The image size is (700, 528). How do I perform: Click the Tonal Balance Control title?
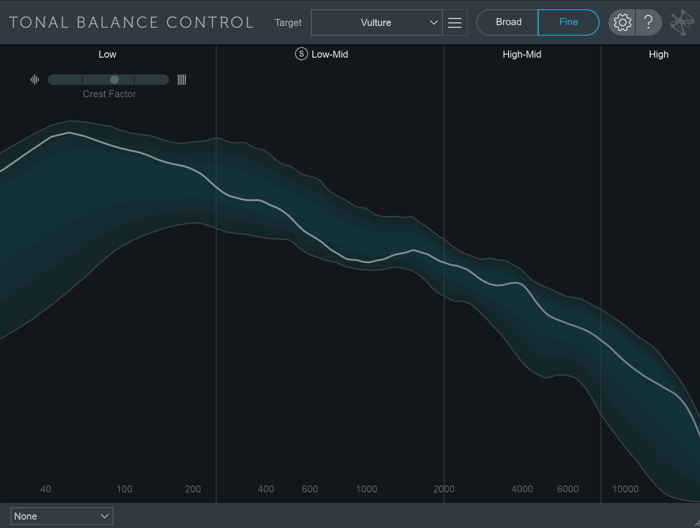click(131, 22)
